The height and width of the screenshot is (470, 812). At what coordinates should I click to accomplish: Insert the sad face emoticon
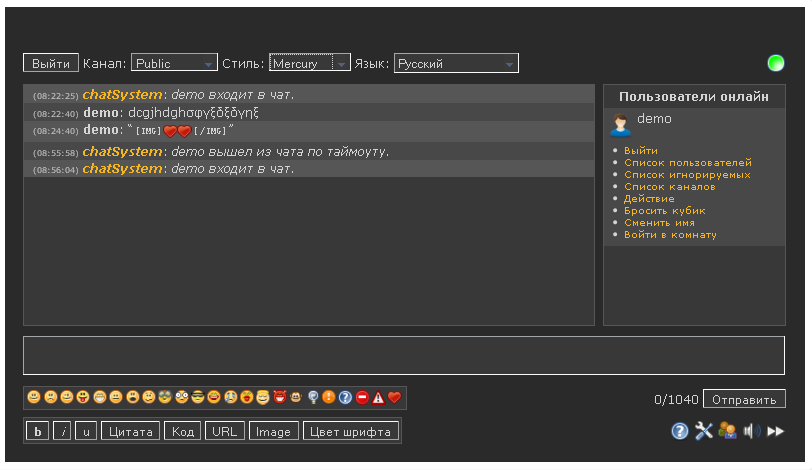click(x=50, y=397)
